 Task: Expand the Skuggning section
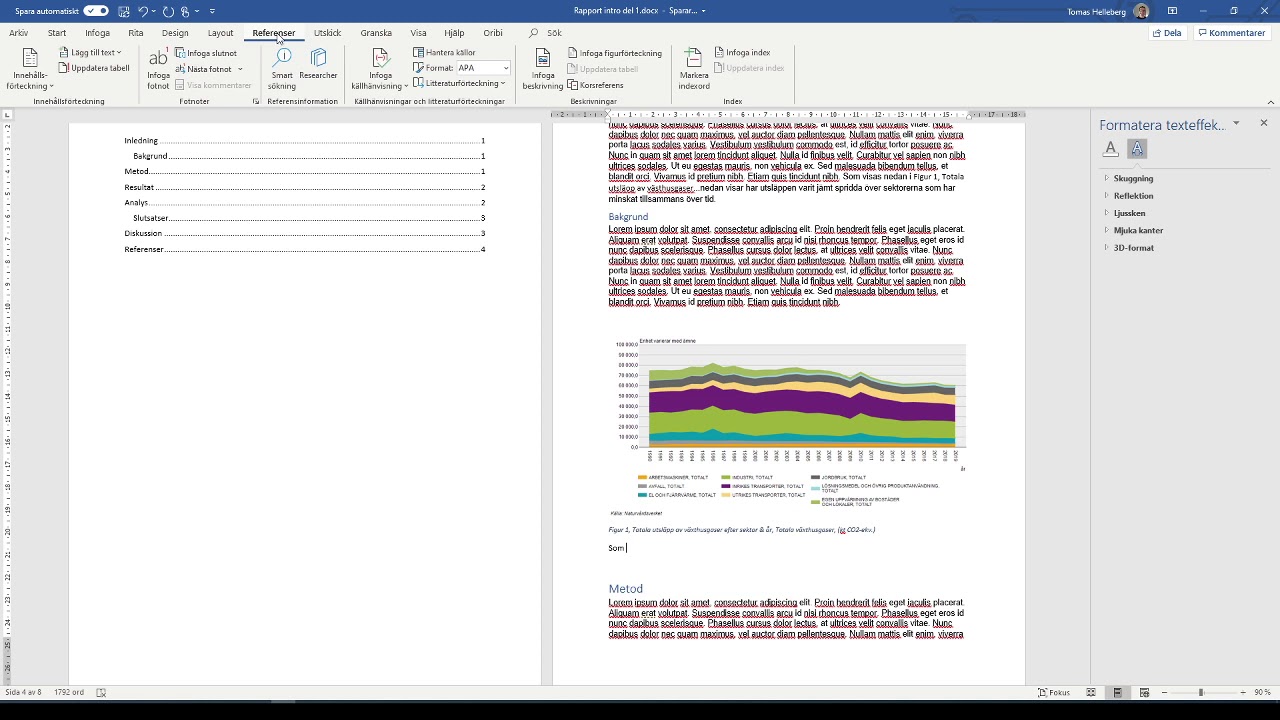pyautogui.click(x=1133, y=178)
